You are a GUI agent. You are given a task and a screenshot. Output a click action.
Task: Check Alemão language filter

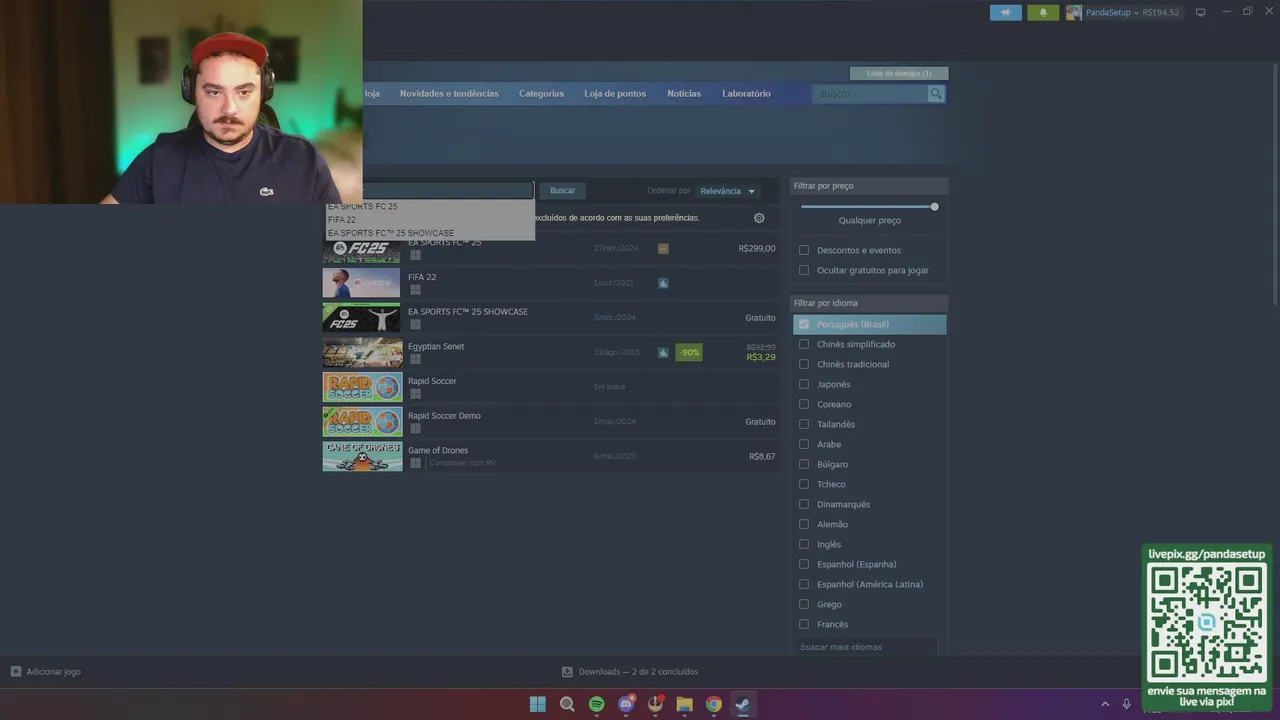click(x=804, y=524)
